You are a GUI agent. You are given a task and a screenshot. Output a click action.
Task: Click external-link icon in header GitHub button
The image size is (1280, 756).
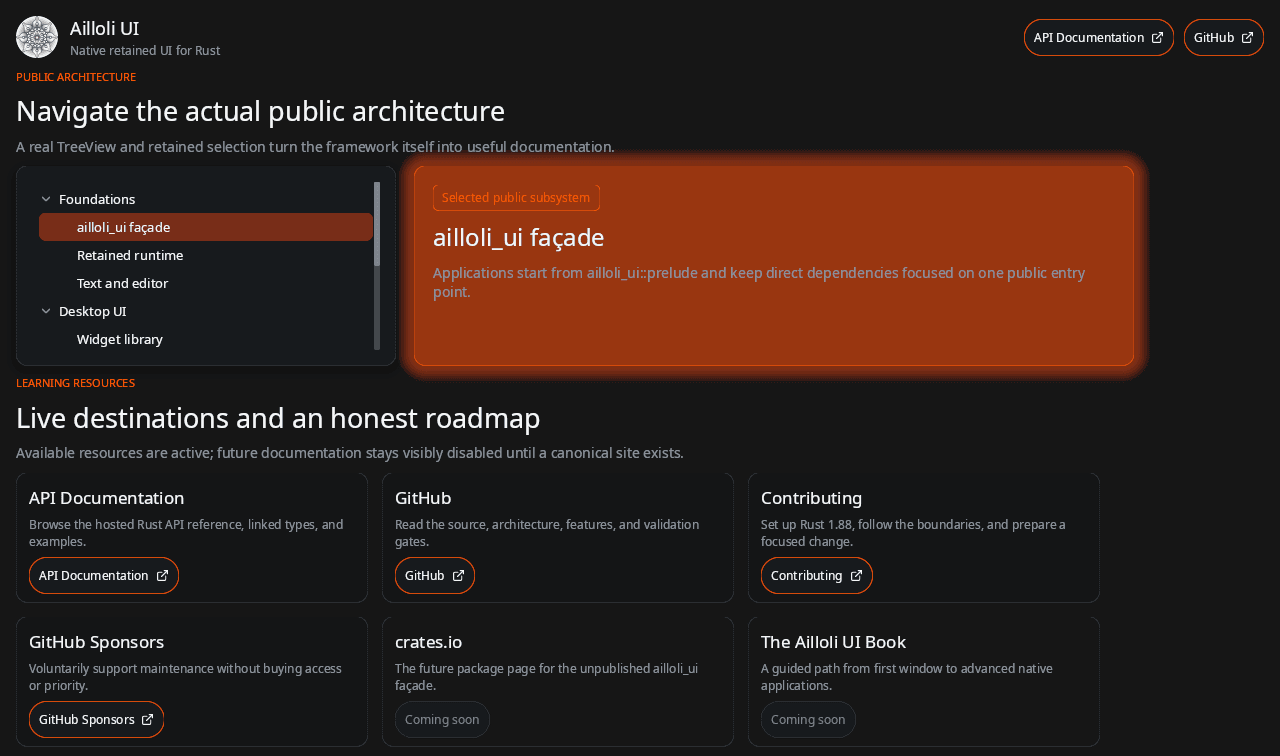pos(1247,38)
